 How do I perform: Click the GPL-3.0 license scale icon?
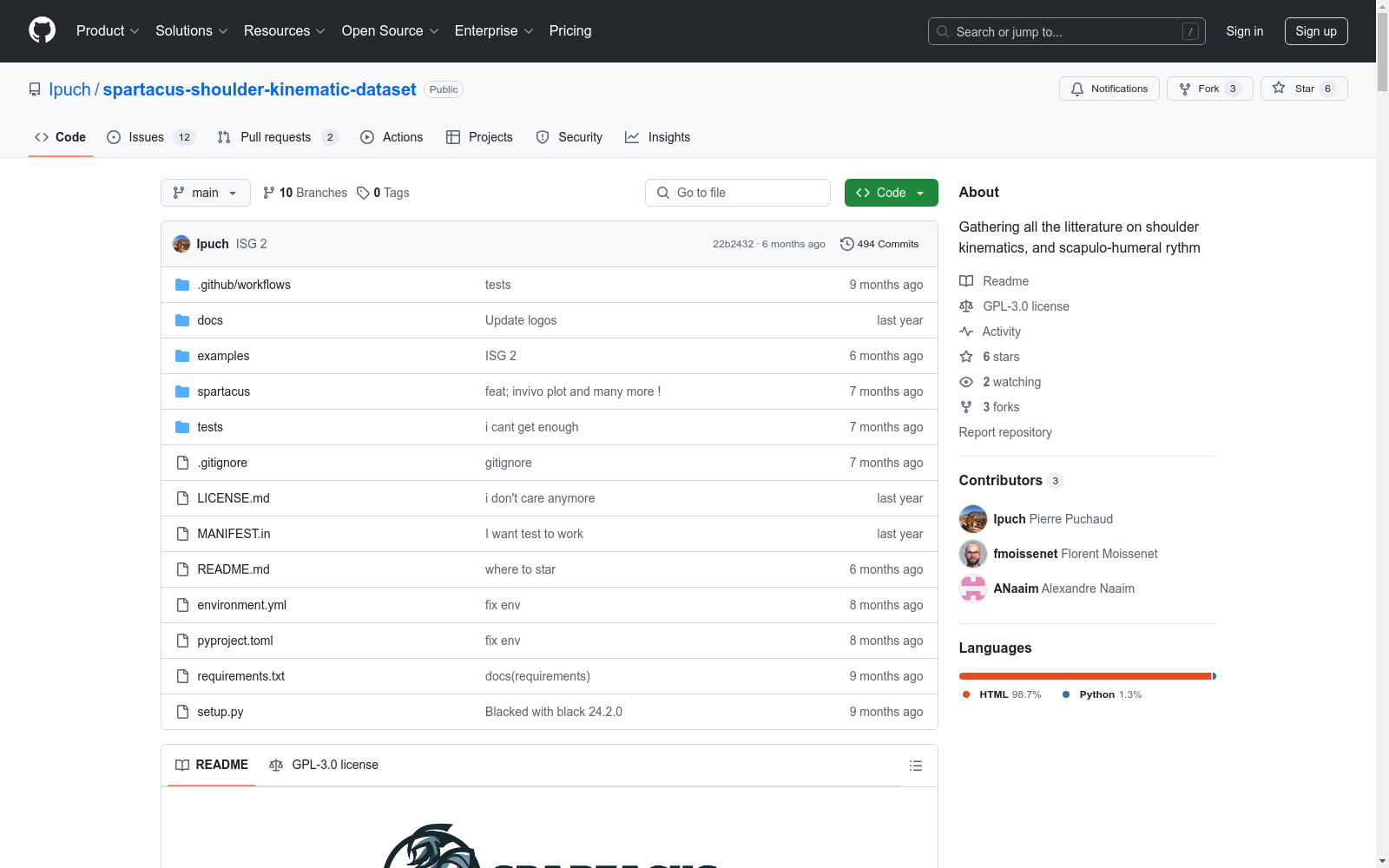click(x=966, y=306)
